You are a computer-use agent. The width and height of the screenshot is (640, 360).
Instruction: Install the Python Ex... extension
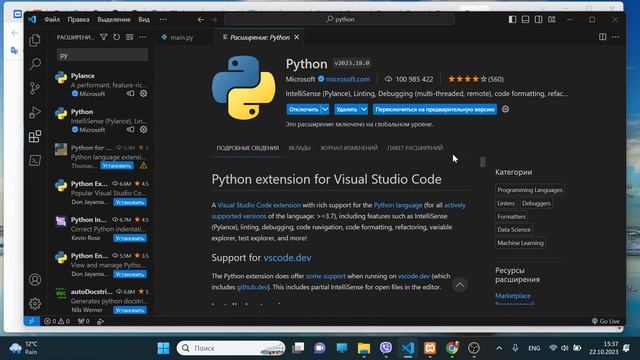coord(130,202)
